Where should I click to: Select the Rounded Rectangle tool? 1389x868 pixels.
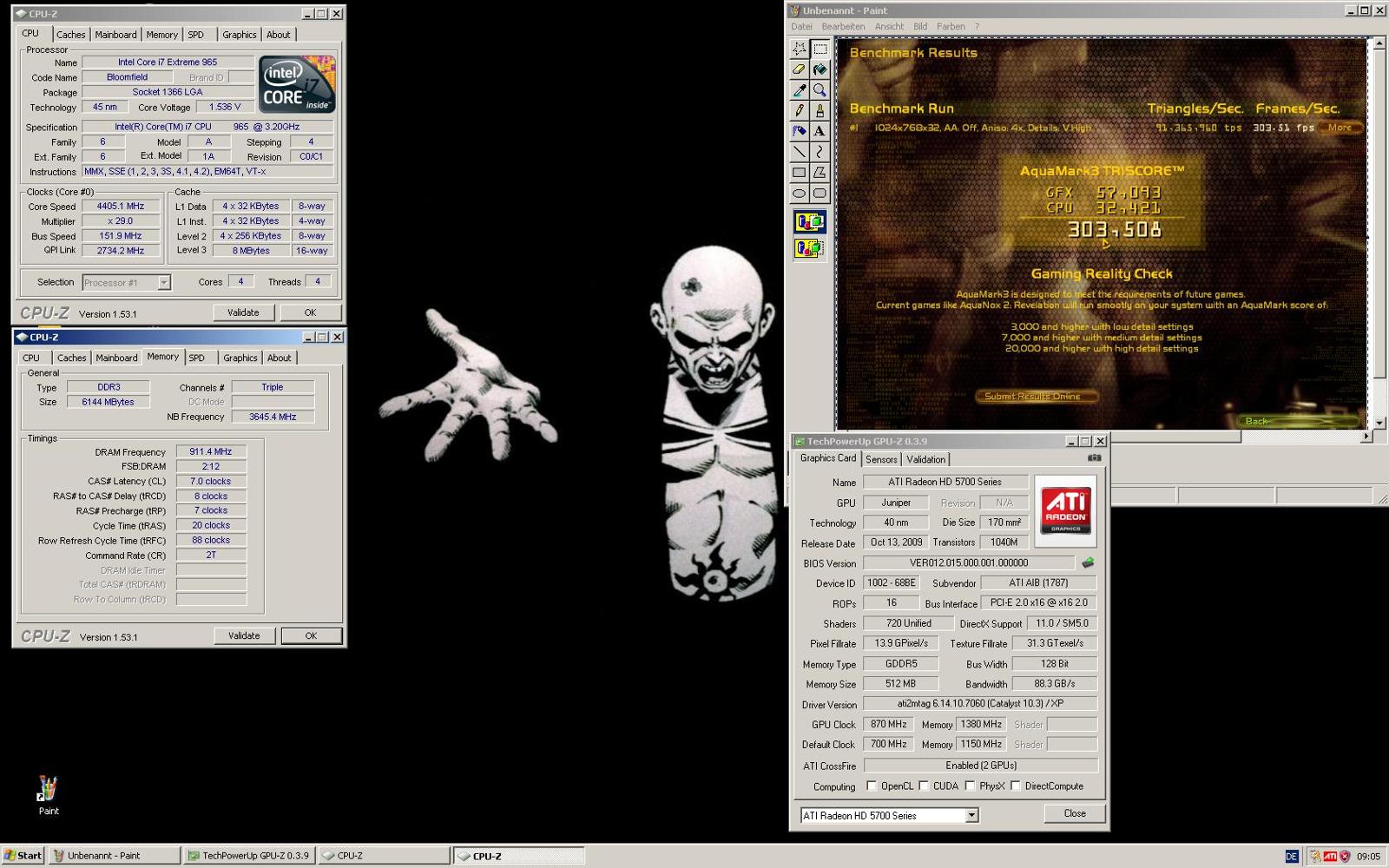[x=820, y=194]
